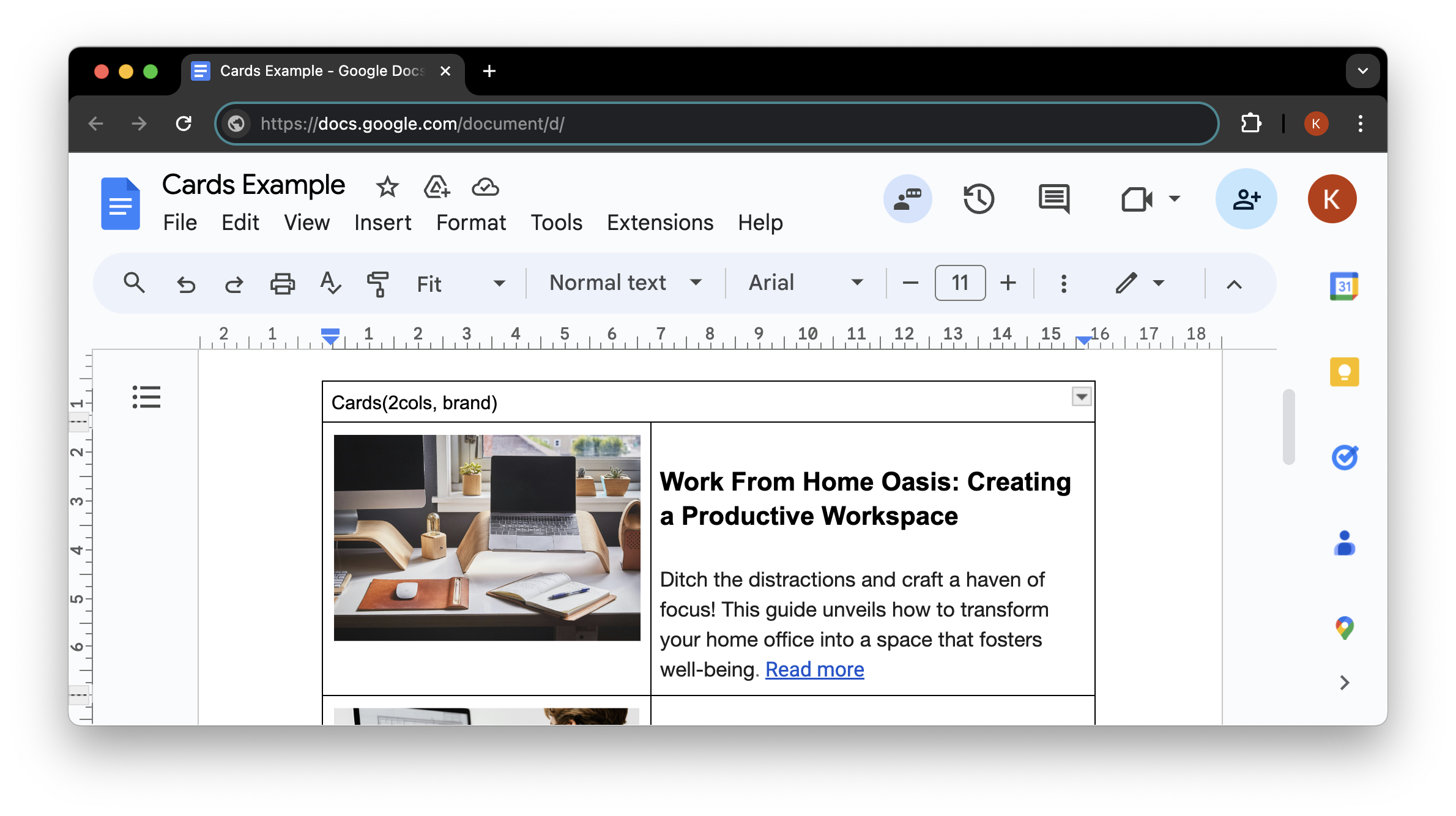Print the document with printer icon
Viewport: 1456px width, 816px height.
282,283
